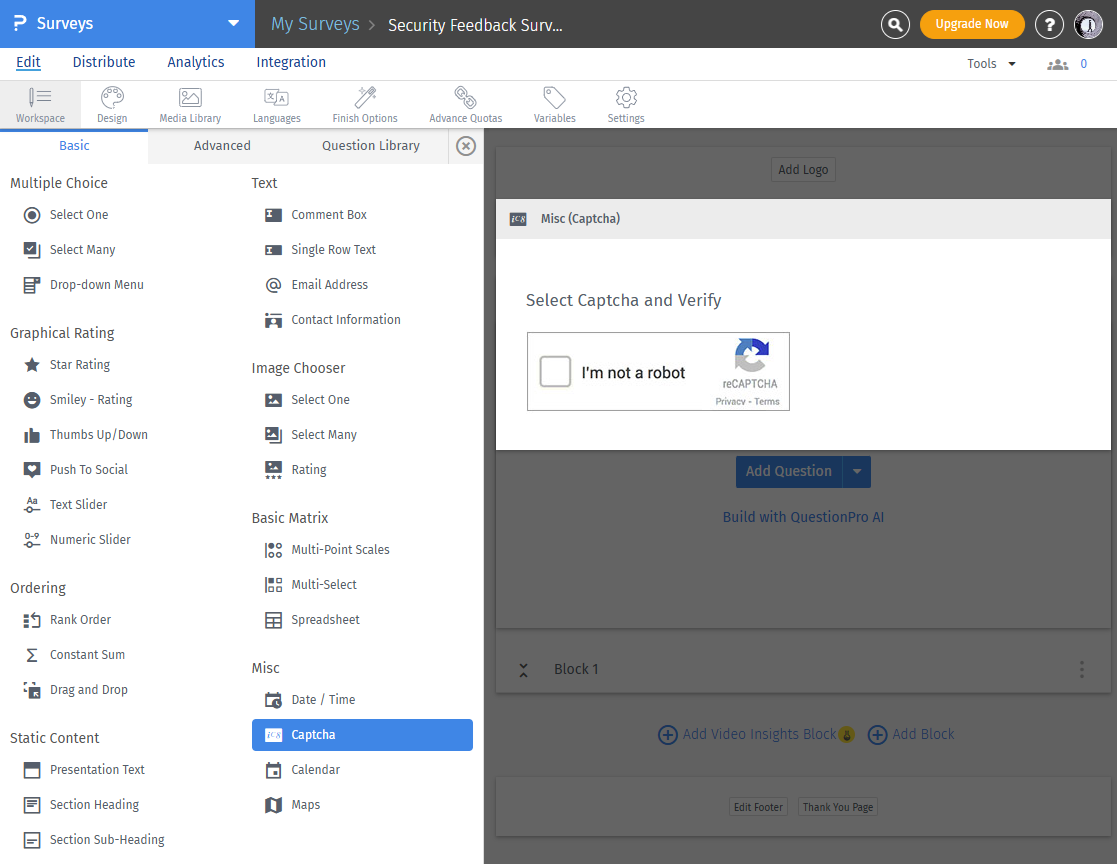Add a Text Slider question
The image size is (1117, 864).
66,504
